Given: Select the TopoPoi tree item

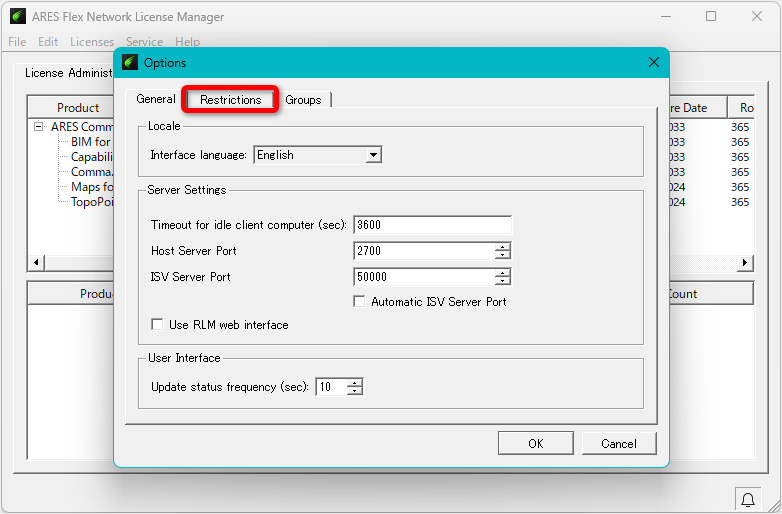Looking at the screenshot, I should pos(92,202).
